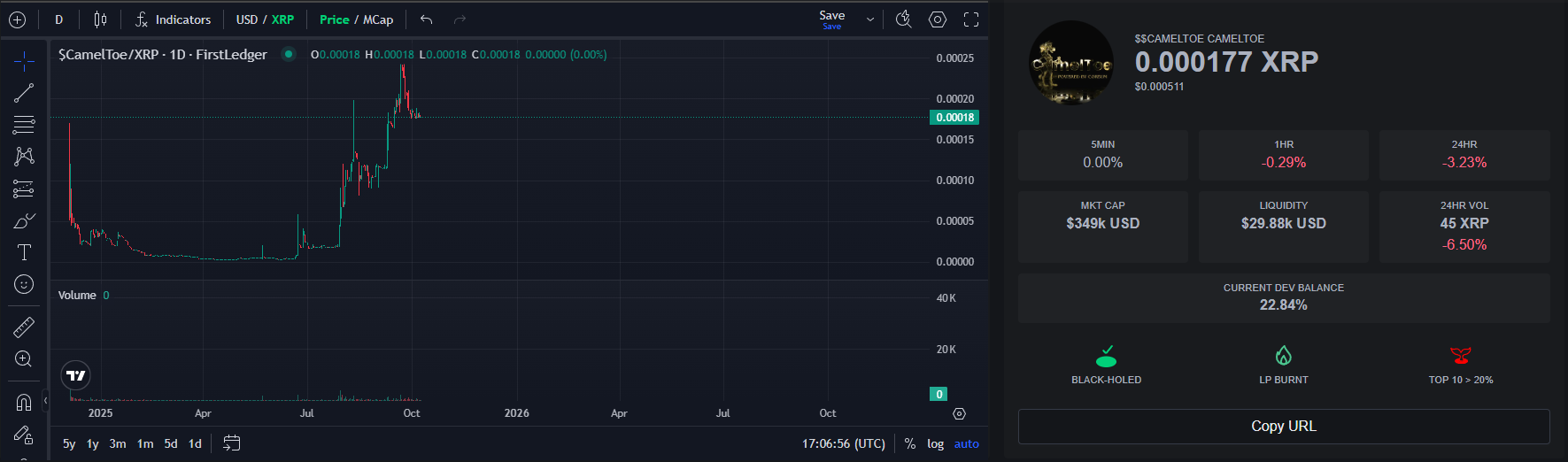Set the chart range to 1y
Screen dimensions: 1568x462
93,443
